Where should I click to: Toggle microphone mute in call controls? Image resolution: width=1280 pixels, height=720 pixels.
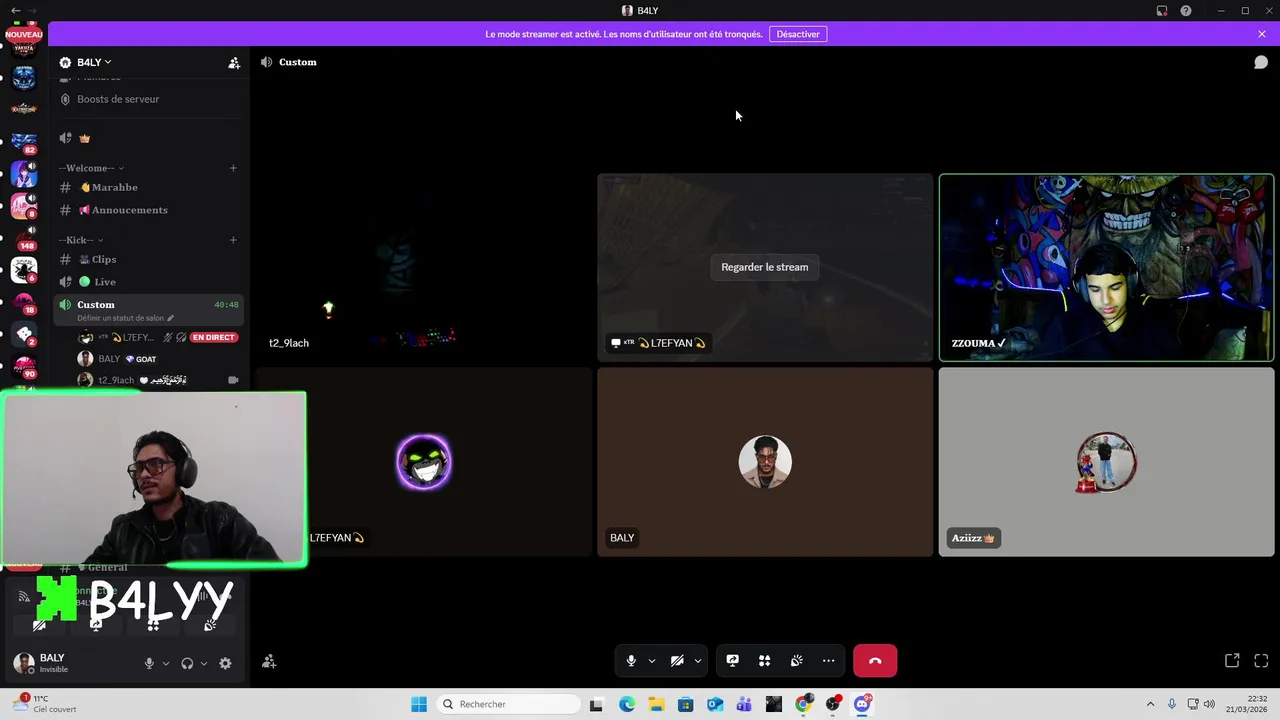631,660
